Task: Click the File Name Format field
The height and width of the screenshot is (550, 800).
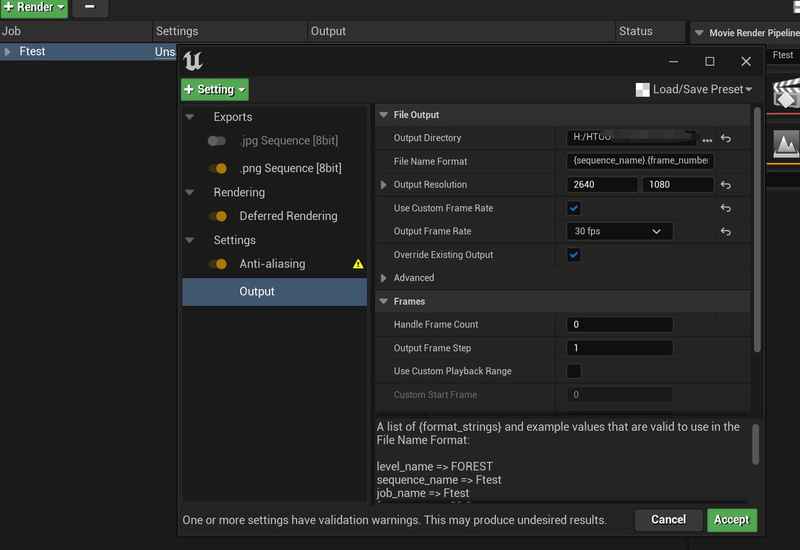Action: click(640, 161)
